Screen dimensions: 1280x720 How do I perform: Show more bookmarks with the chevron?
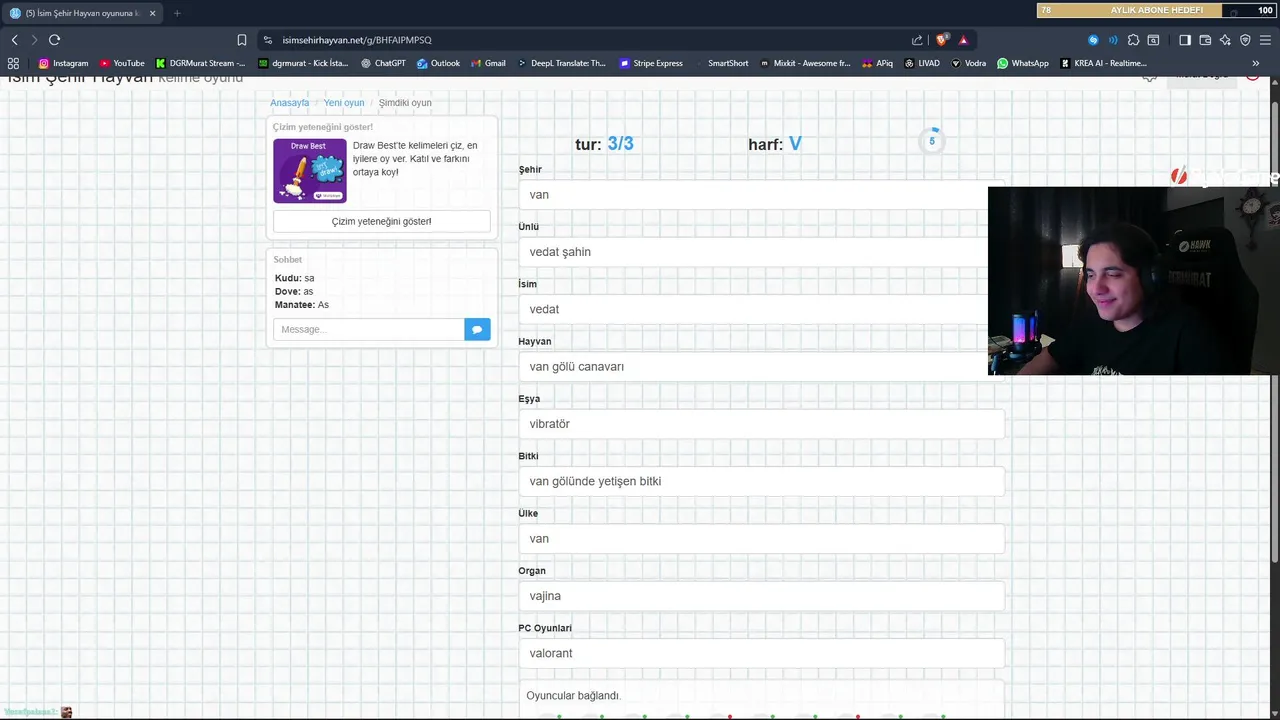pyautogui.click(x=1256, y=63)
